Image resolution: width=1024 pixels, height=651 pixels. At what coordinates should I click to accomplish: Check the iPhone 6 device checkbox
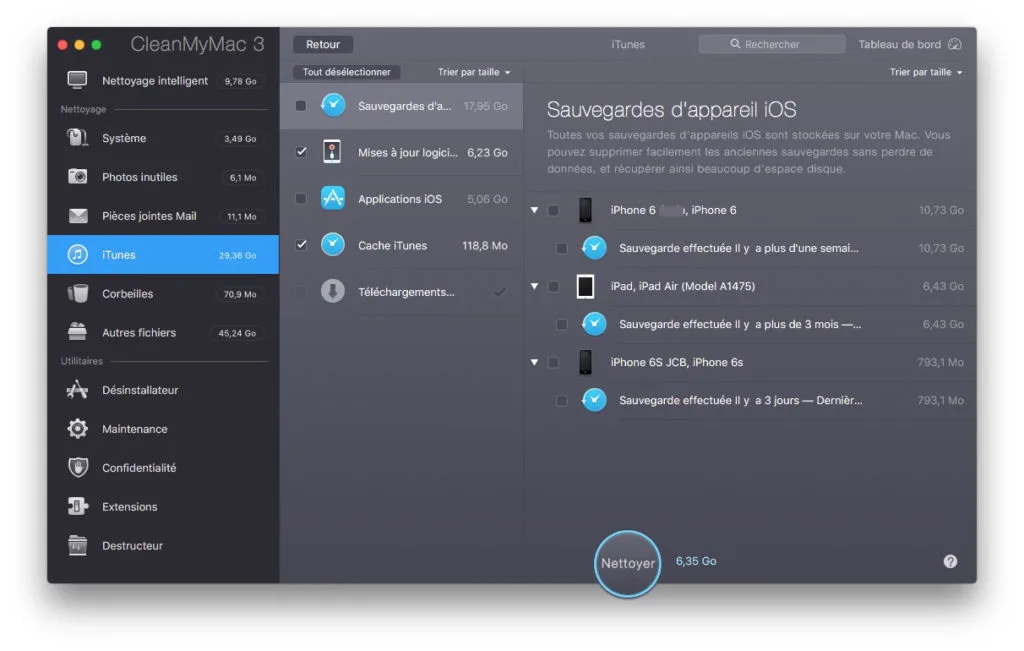pyautogui.click(x=553, y=210)
